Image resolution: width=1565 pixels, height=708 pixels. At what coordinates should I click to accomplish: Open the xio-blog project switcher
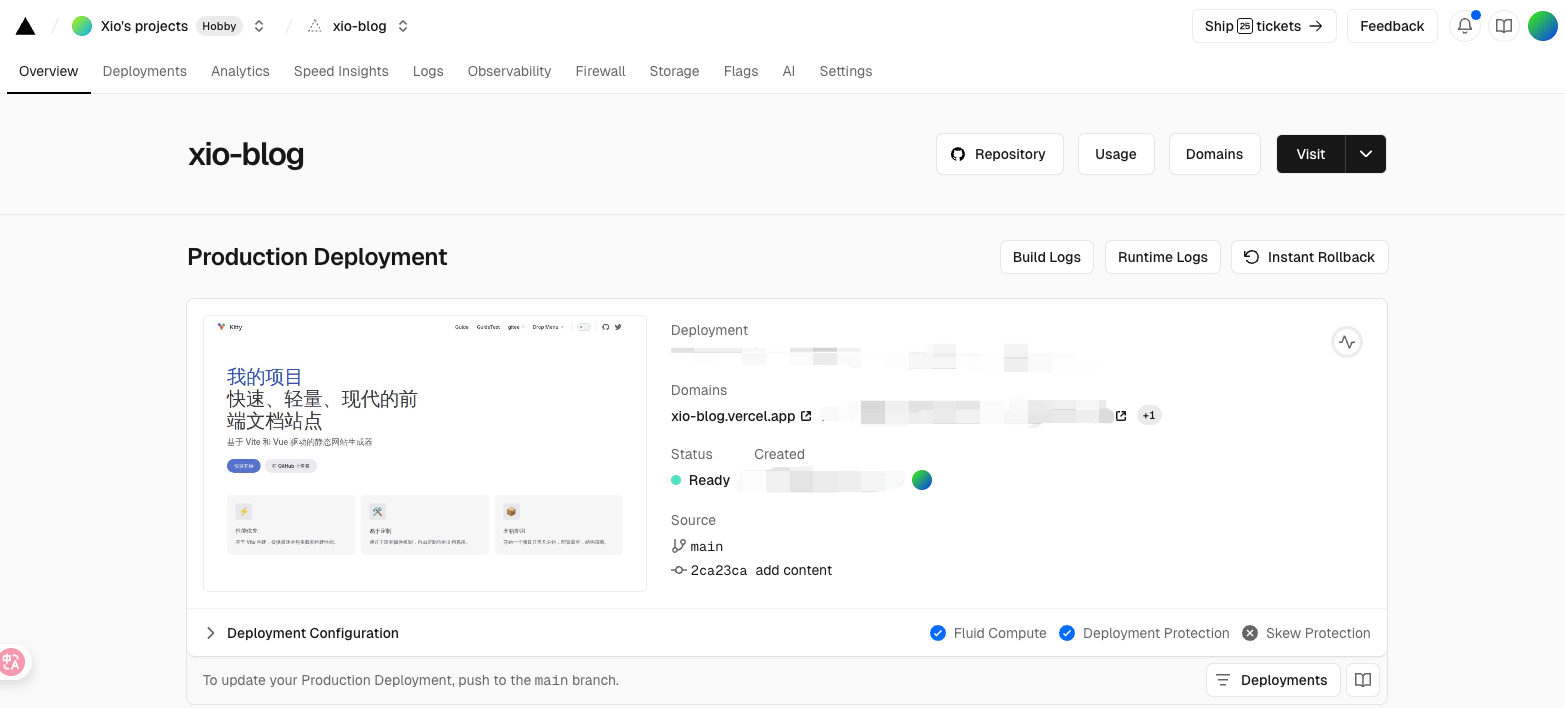403,27
